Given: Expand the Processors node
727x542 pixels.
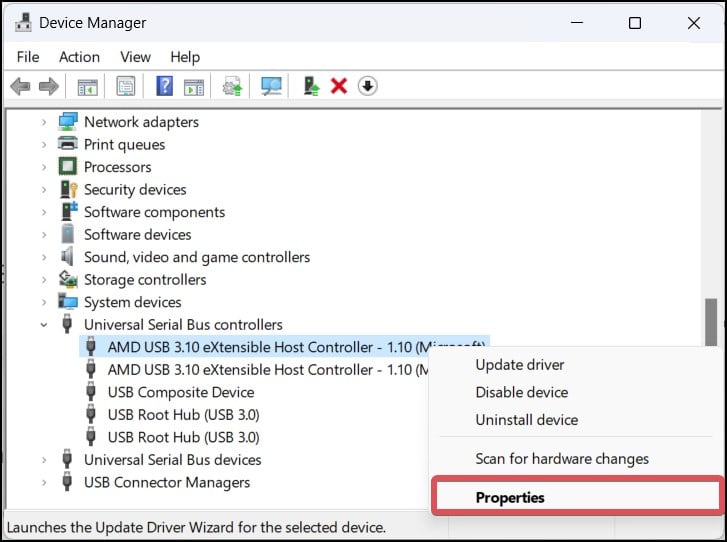Looking at the screenshot, I should tap(44, 166).
